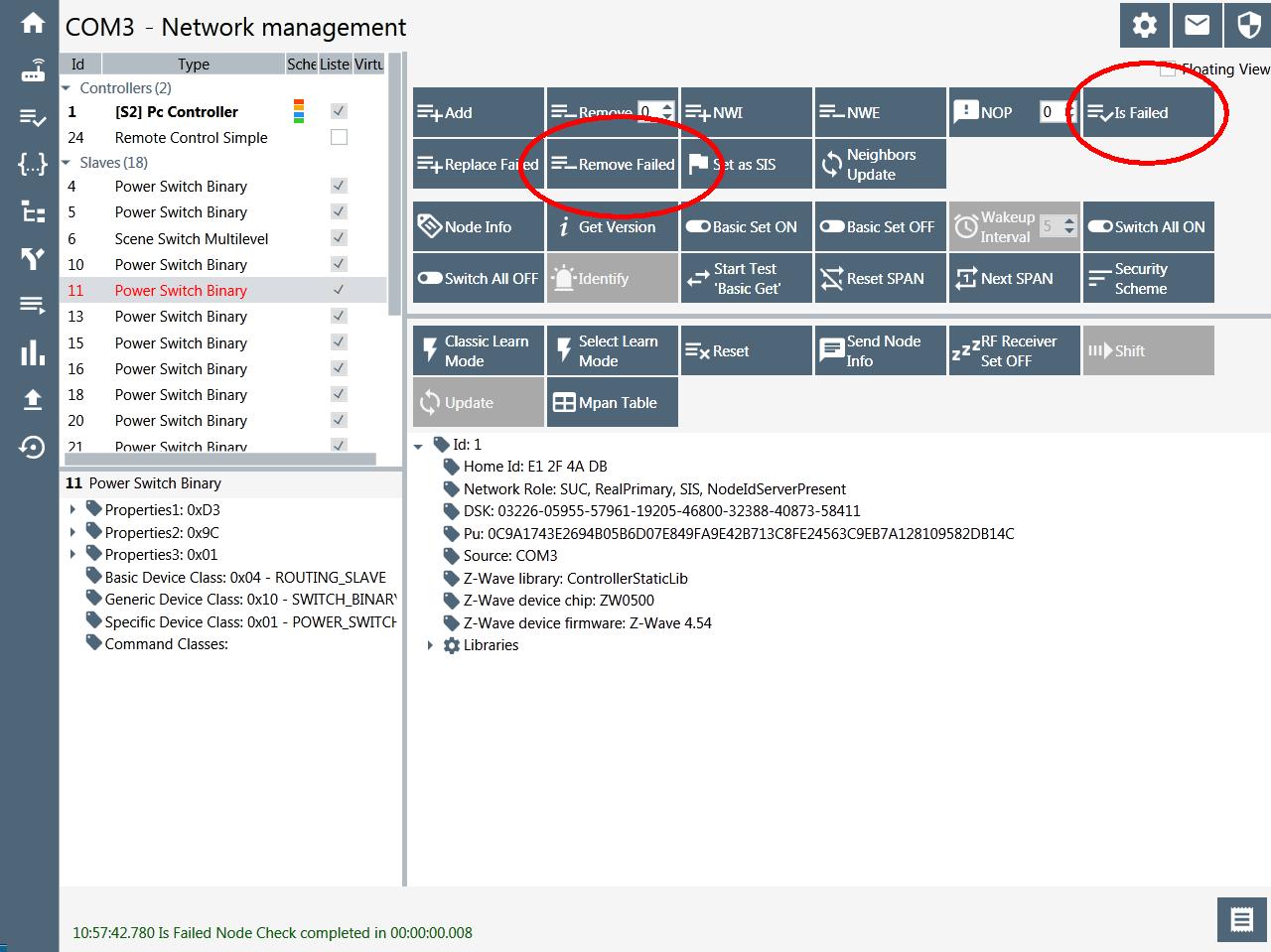The height and width of the screenshot is (952, 1271).
Task: Open the Mpan Table
Action: pyautogui.click(x=613, y=402)
